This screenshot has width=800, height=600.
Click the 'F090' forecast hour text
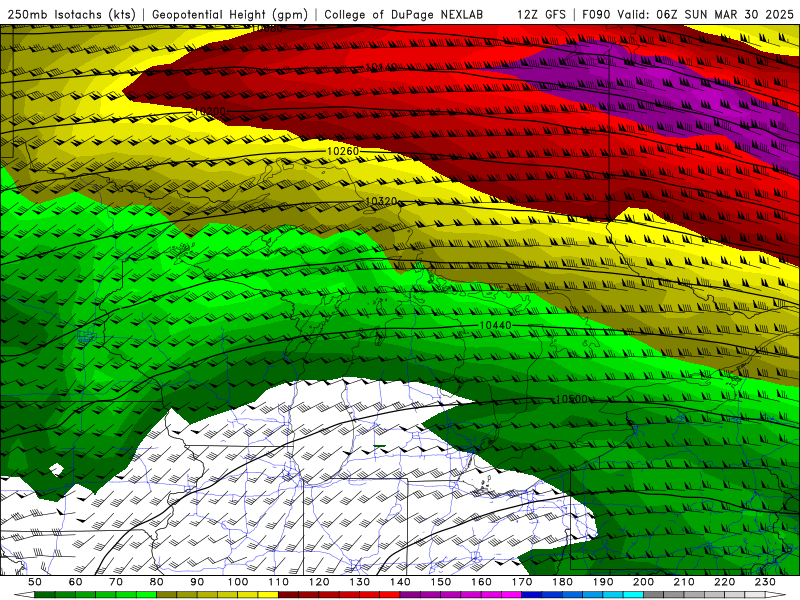tap(596, 14)
